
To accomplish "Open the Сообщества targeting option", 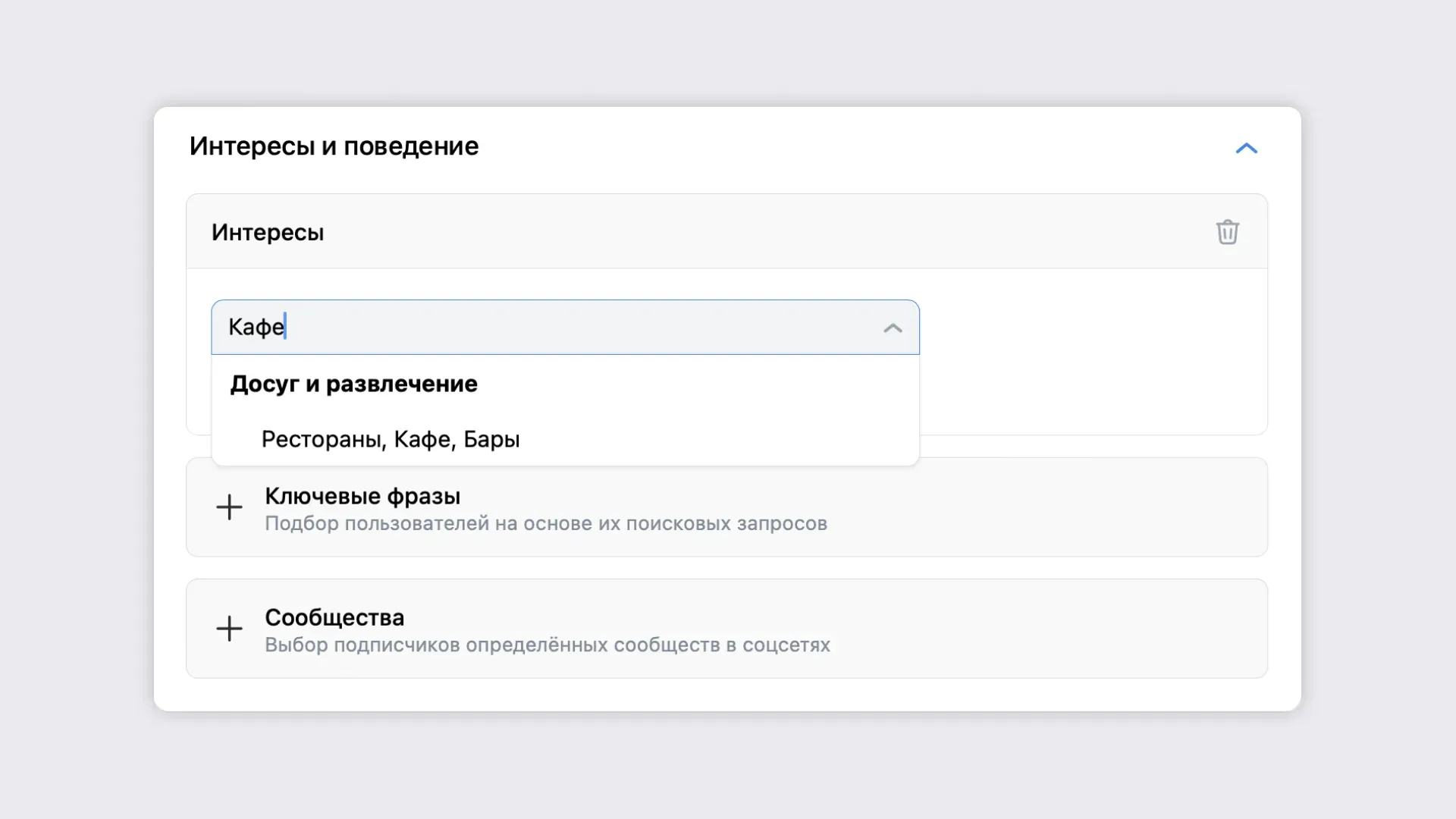I will click(x=335, y=618).
